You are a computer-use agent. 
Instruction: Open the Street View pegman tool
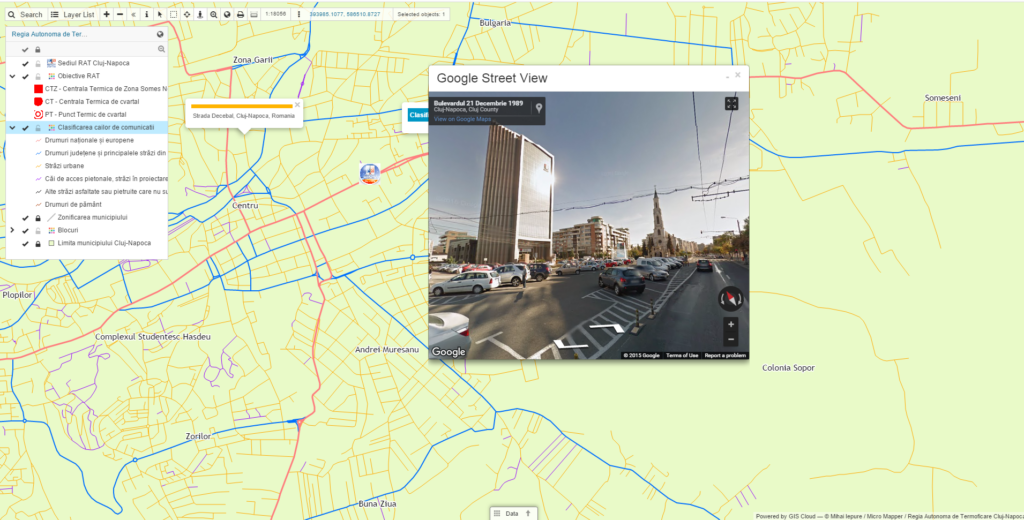pos(200,14)
